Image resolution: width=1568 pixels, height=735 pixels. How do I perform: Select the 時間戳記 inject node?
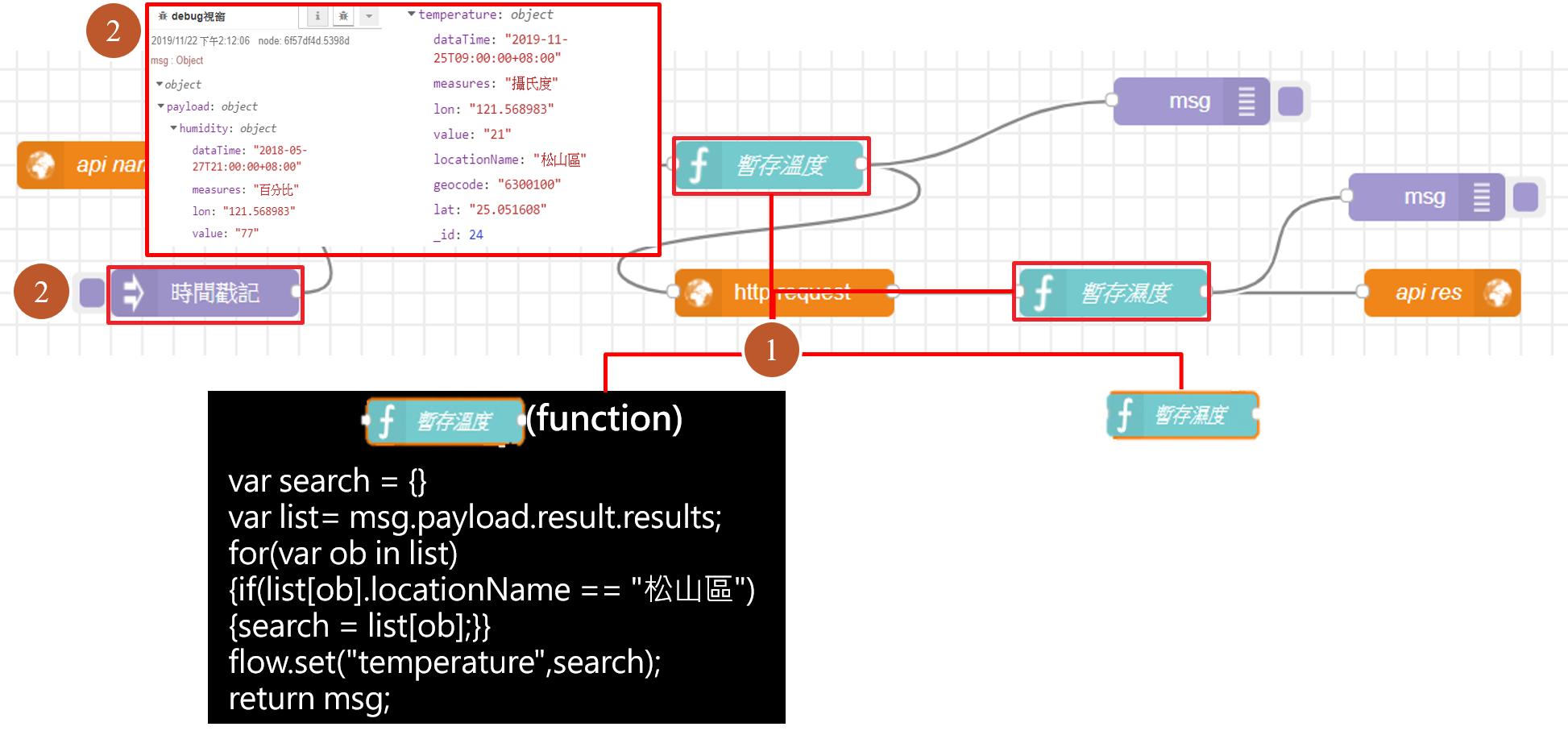coord(205,293)
